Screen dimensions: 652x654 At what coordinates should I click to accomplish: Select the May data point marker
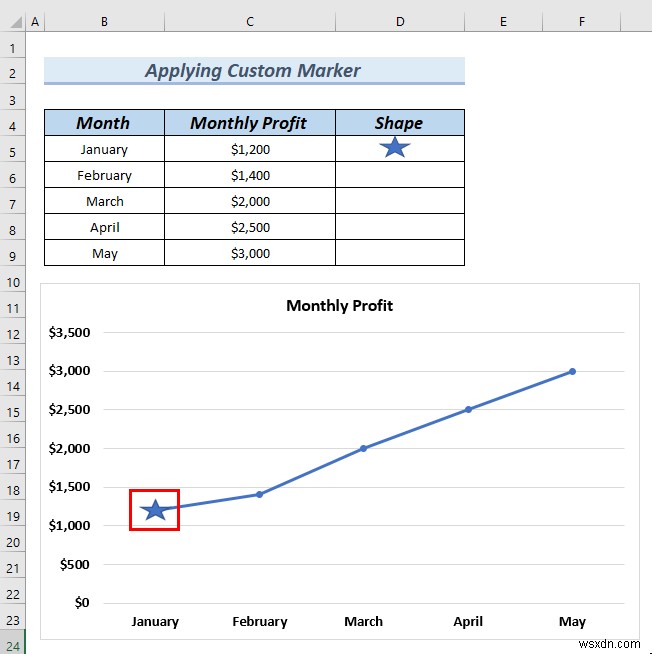pos(572,371)
